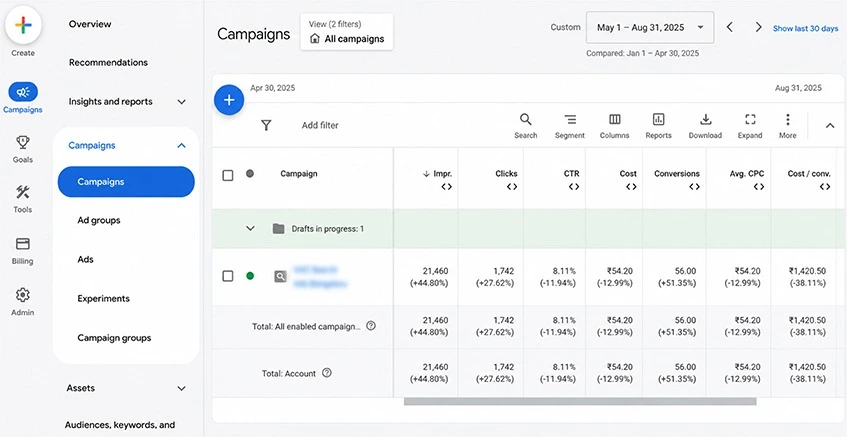This screenshot has height=437, width=847.
Task: Open the Columns settings icon
Action: tap(615, 126)
